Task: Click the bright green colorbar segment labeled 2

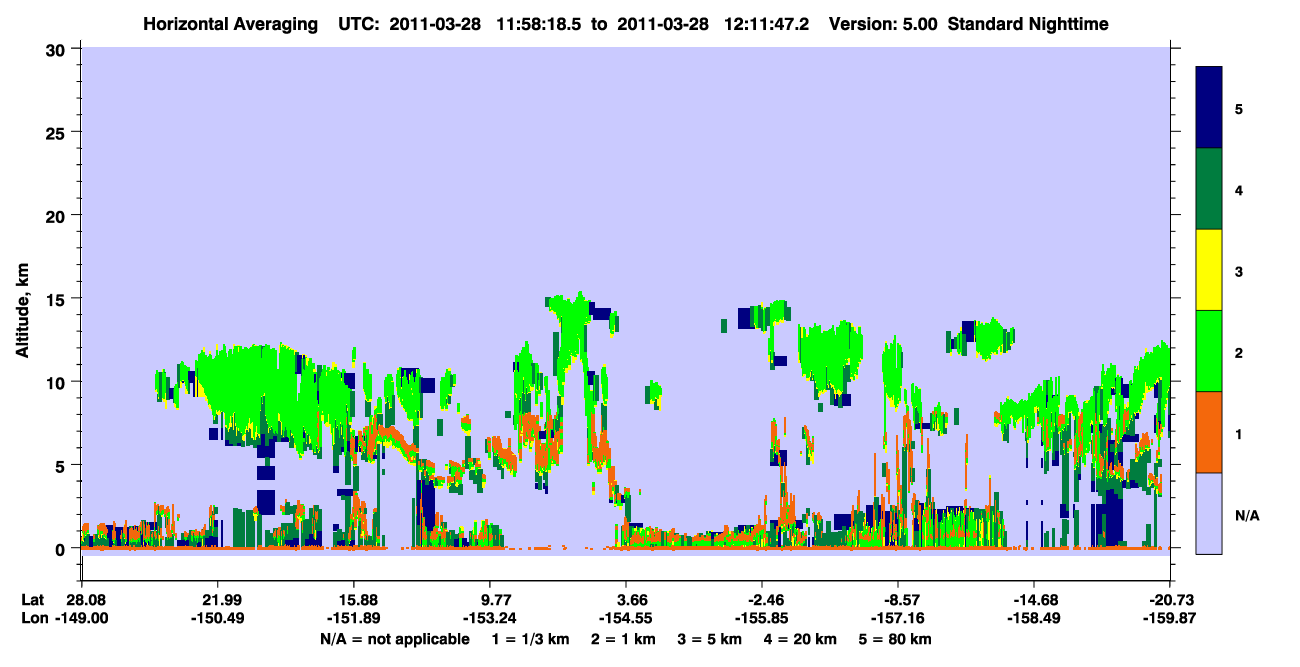Action: (1209, 351)
